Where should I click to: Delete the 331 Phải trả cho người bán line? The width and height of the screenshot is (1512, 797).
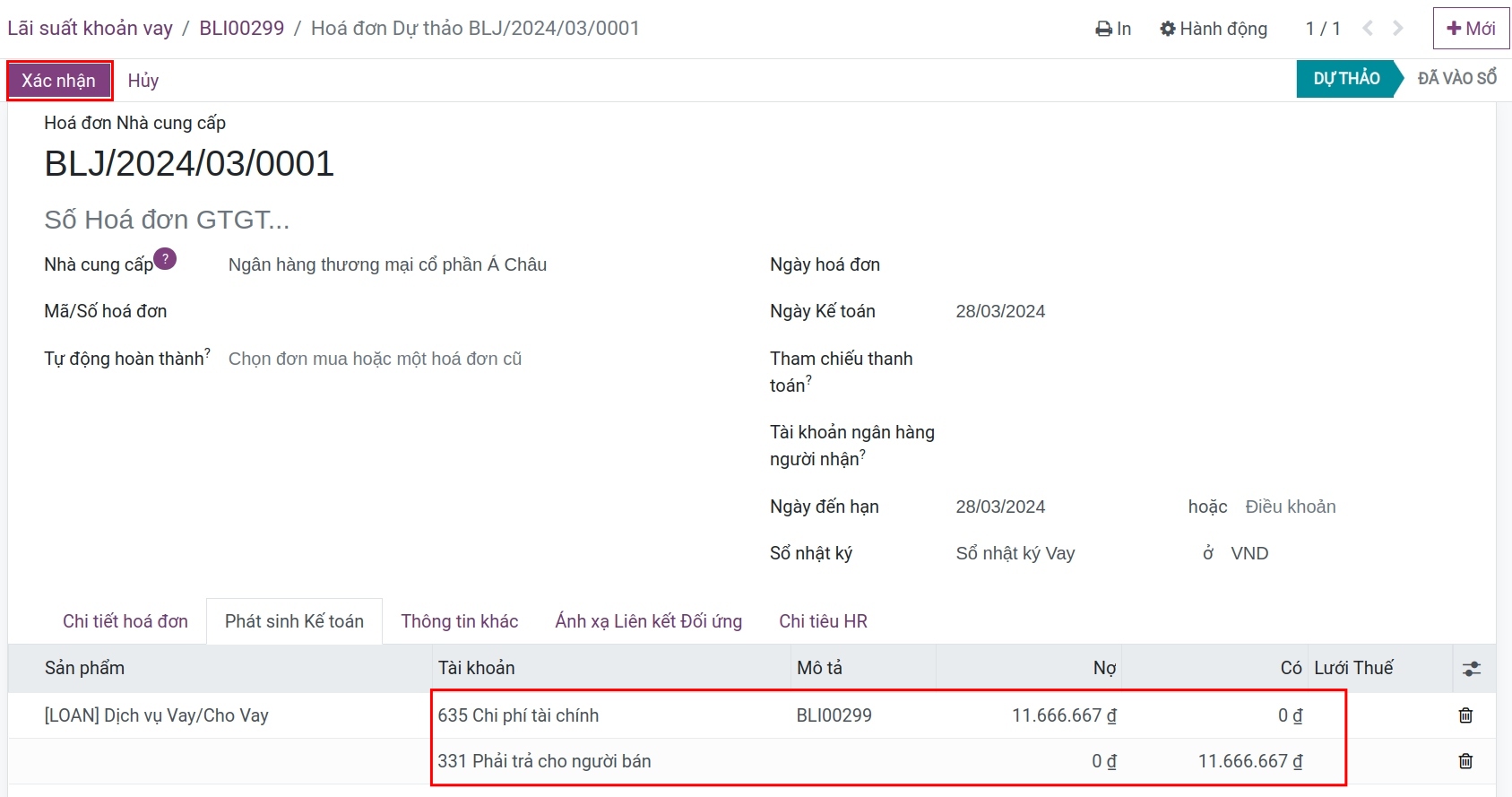tap(1465, 761)
